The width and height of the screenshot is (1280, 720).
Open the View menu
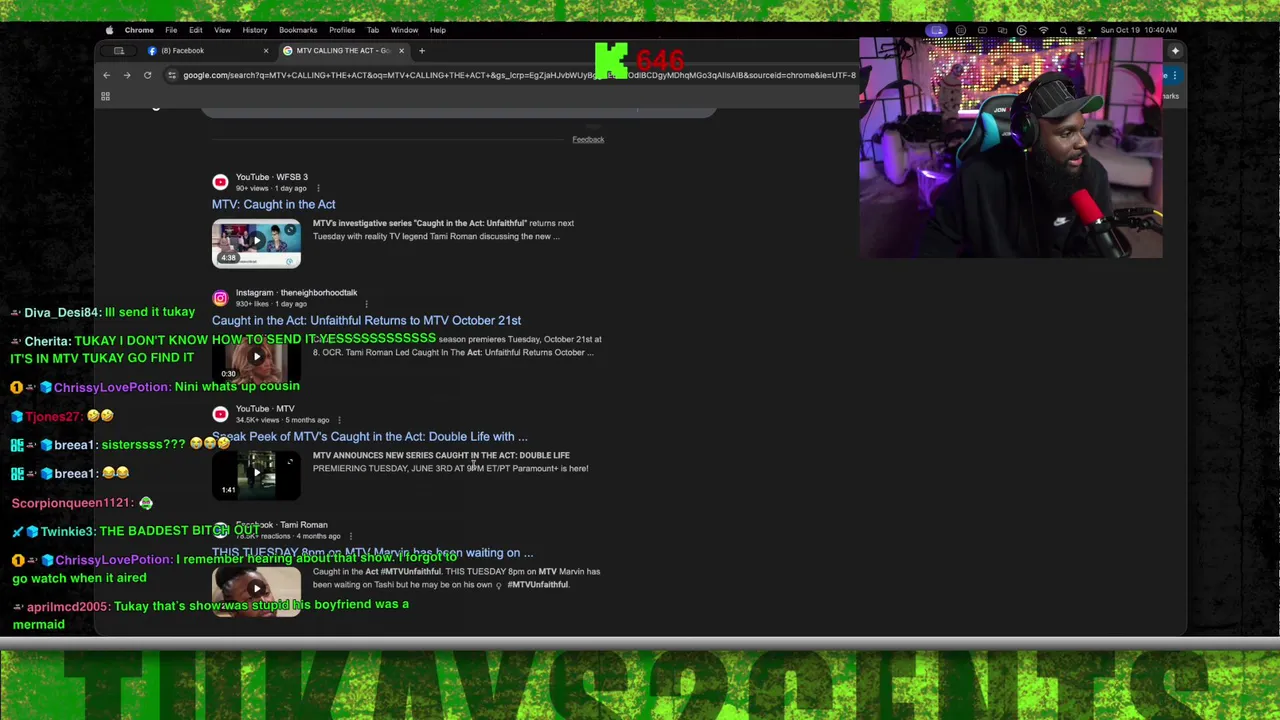(x=222, y=30)
